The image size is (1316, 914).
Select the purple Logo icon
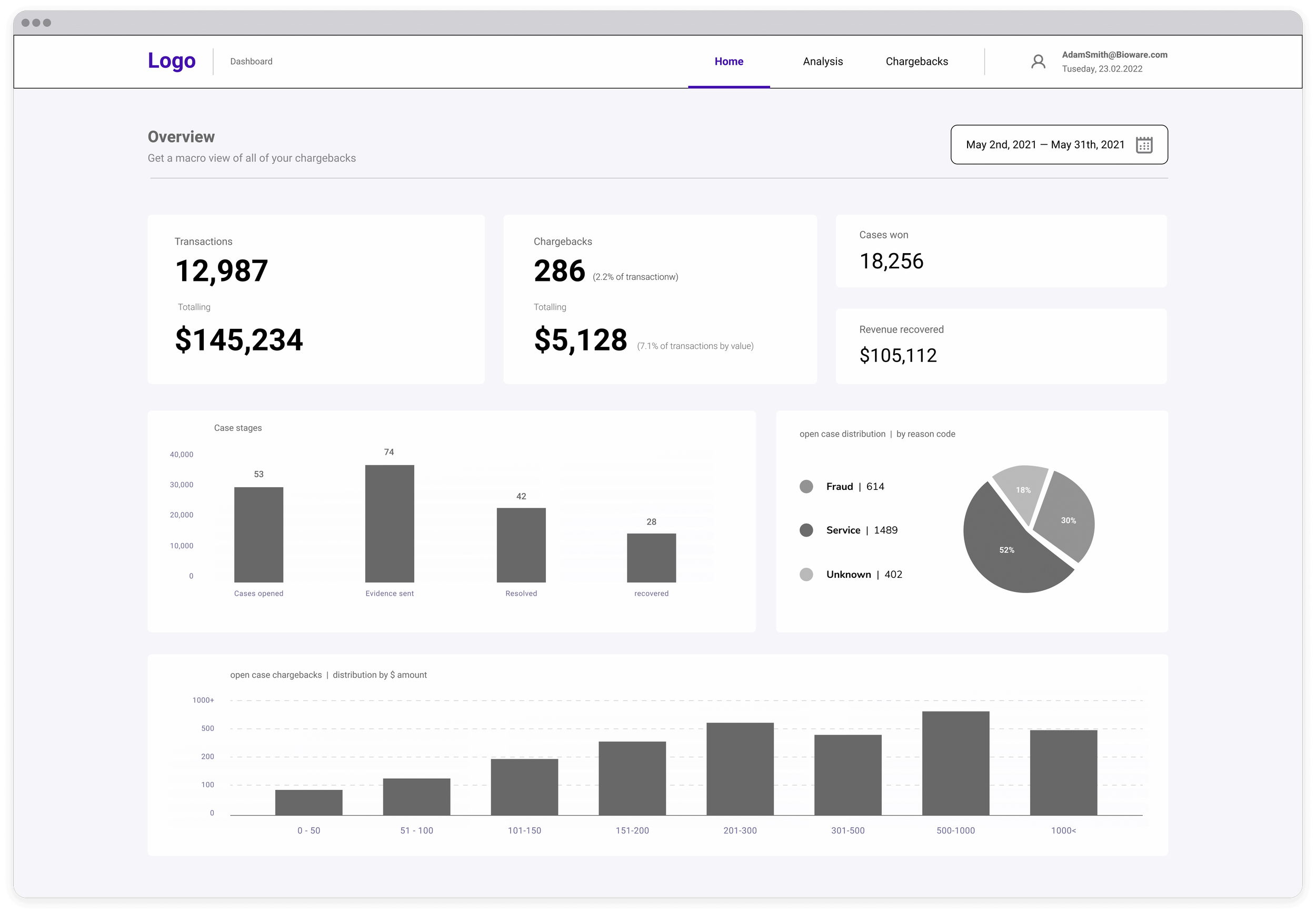(171, 60)
